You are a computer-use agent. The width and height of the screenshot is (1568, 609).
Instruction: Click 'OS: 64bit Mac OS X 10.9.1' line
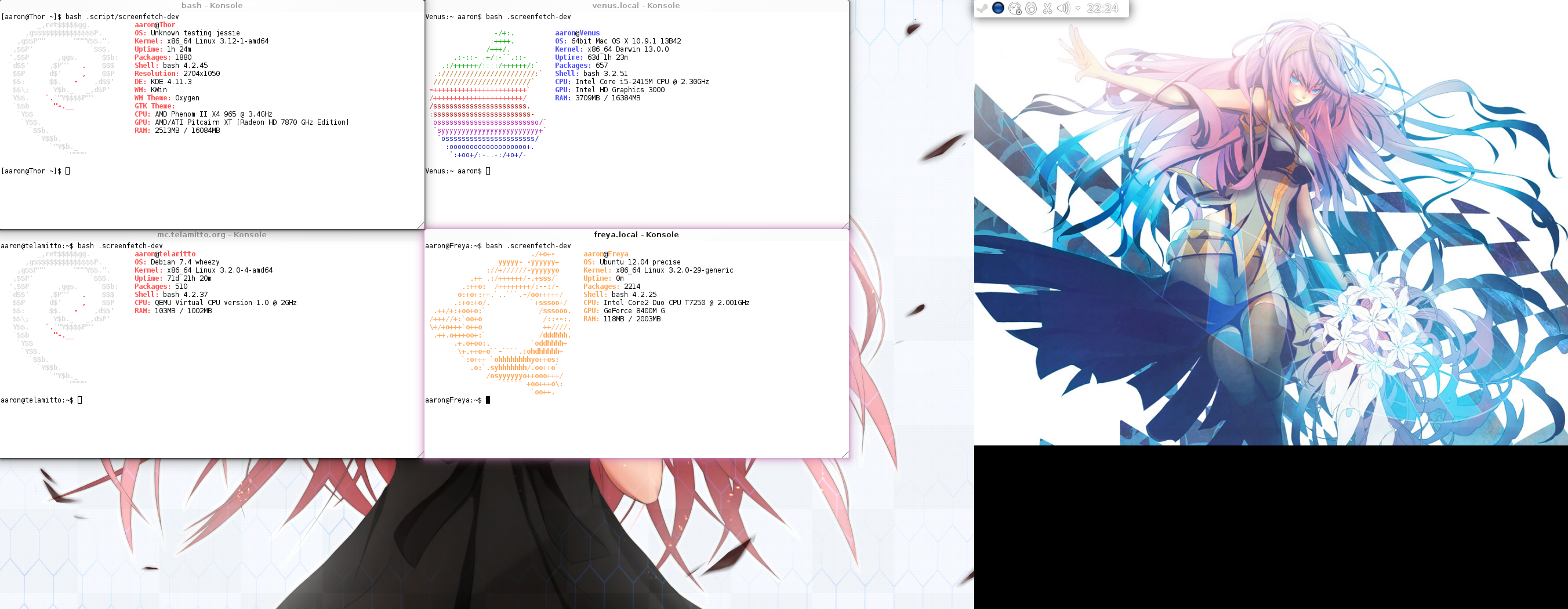click(618, 41)
